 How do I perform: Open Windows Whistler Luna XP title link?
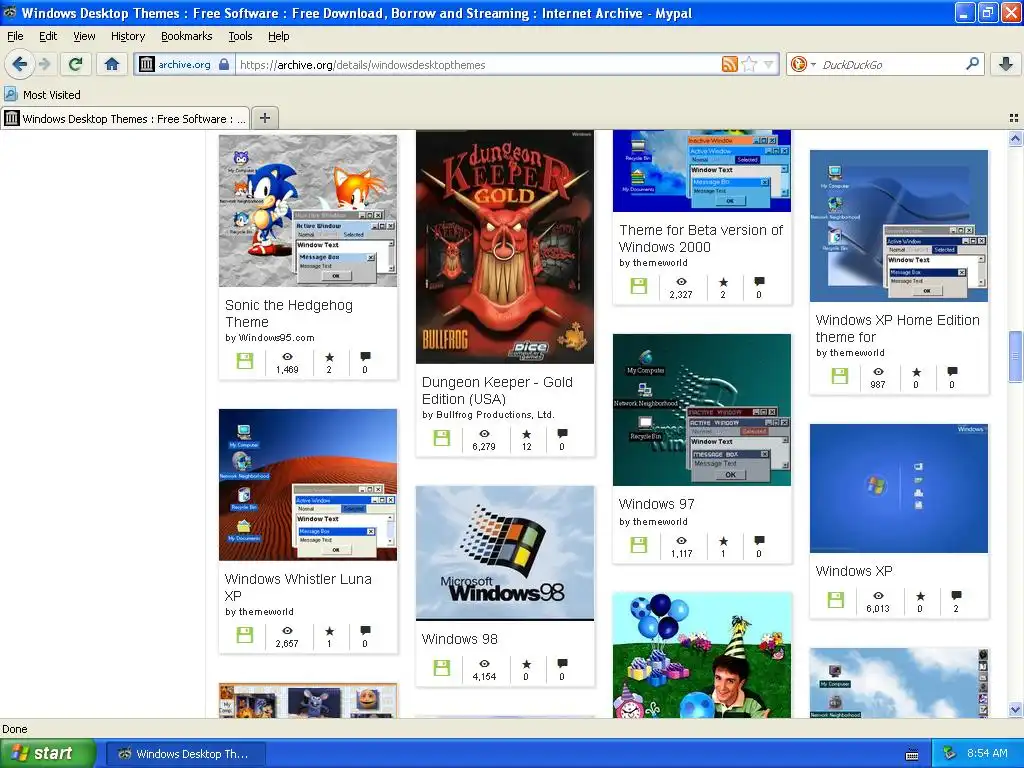(298, 587)
